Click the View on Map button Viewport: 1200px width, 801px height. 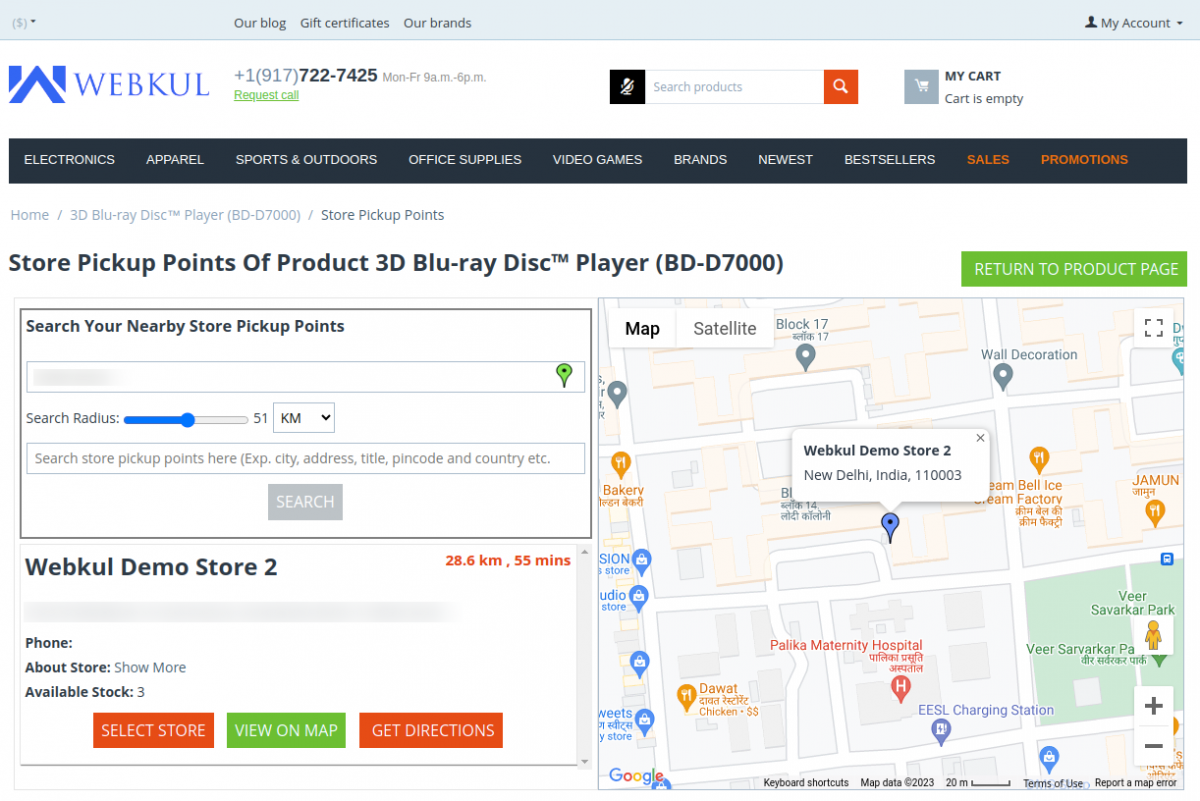point(286,730)
